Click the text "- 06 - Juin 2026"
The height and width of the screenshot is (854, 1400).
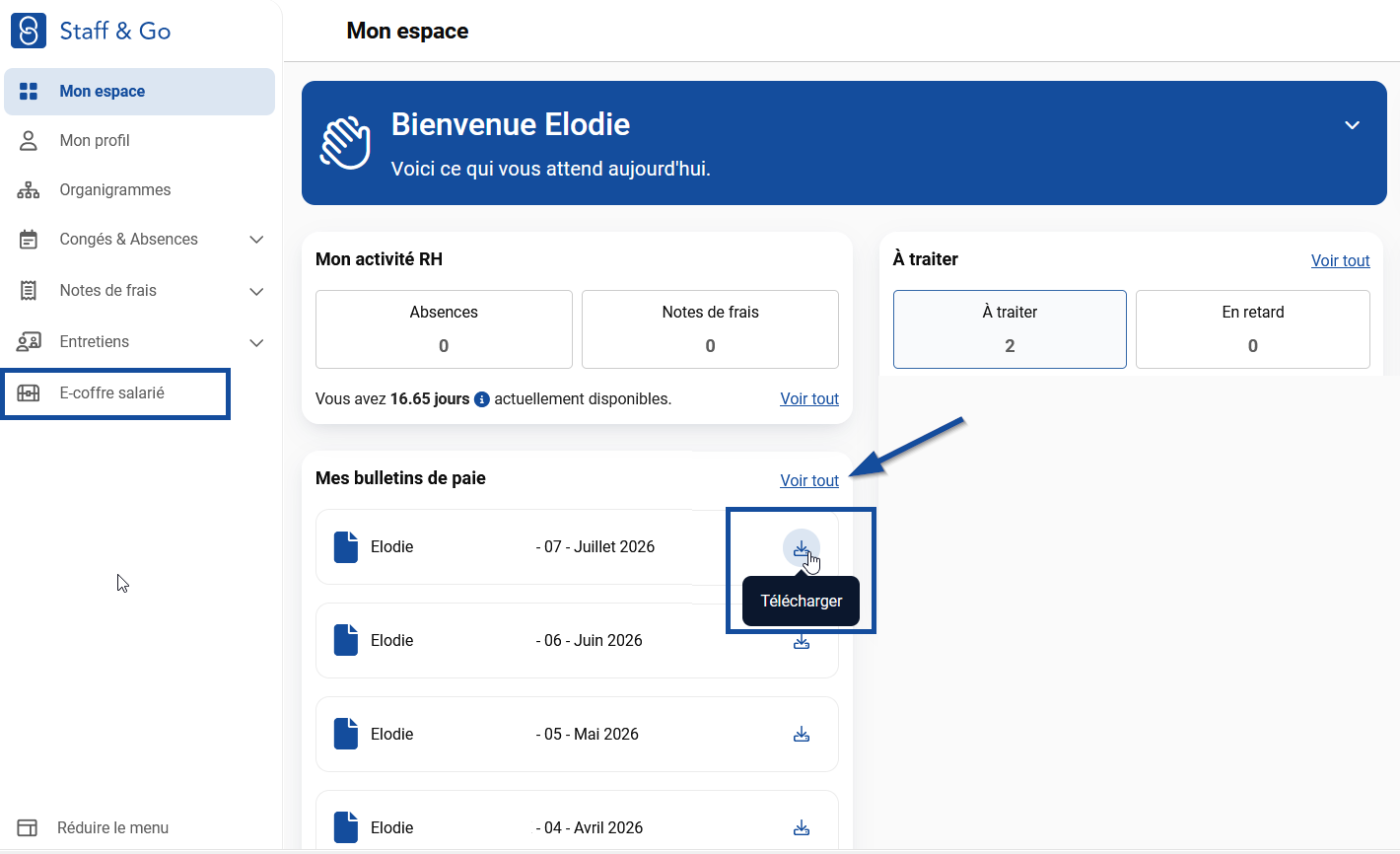[590, 641]
